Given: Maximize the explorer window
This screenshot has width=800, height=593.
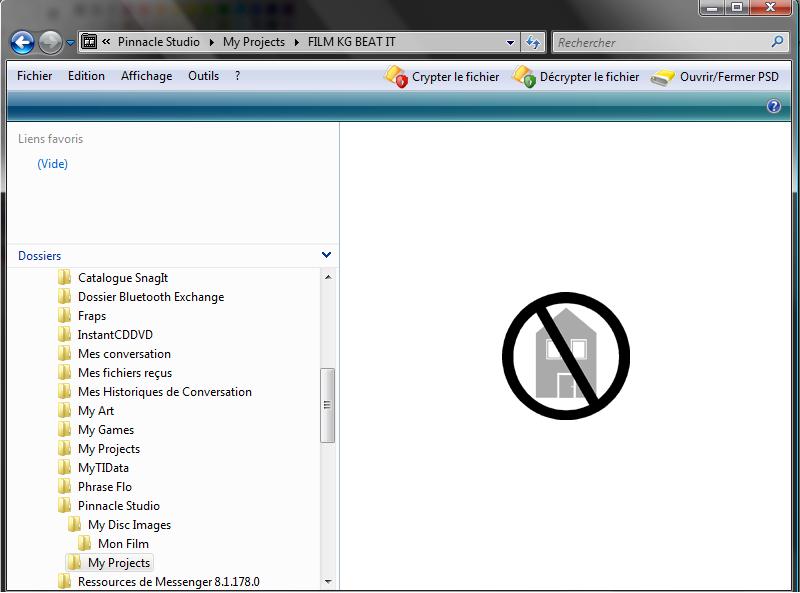Looking at the screenshot, I should 737,7.
